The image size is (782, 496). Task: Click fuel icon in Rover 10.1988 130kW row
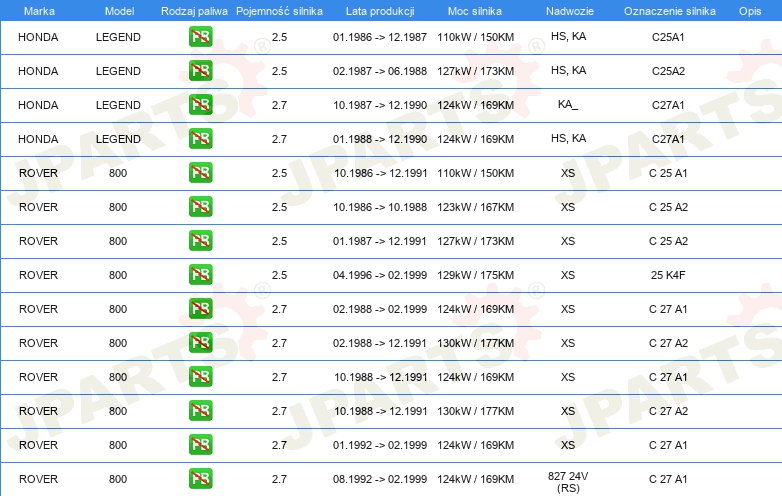pyautogui.click(x=200, y=410)
